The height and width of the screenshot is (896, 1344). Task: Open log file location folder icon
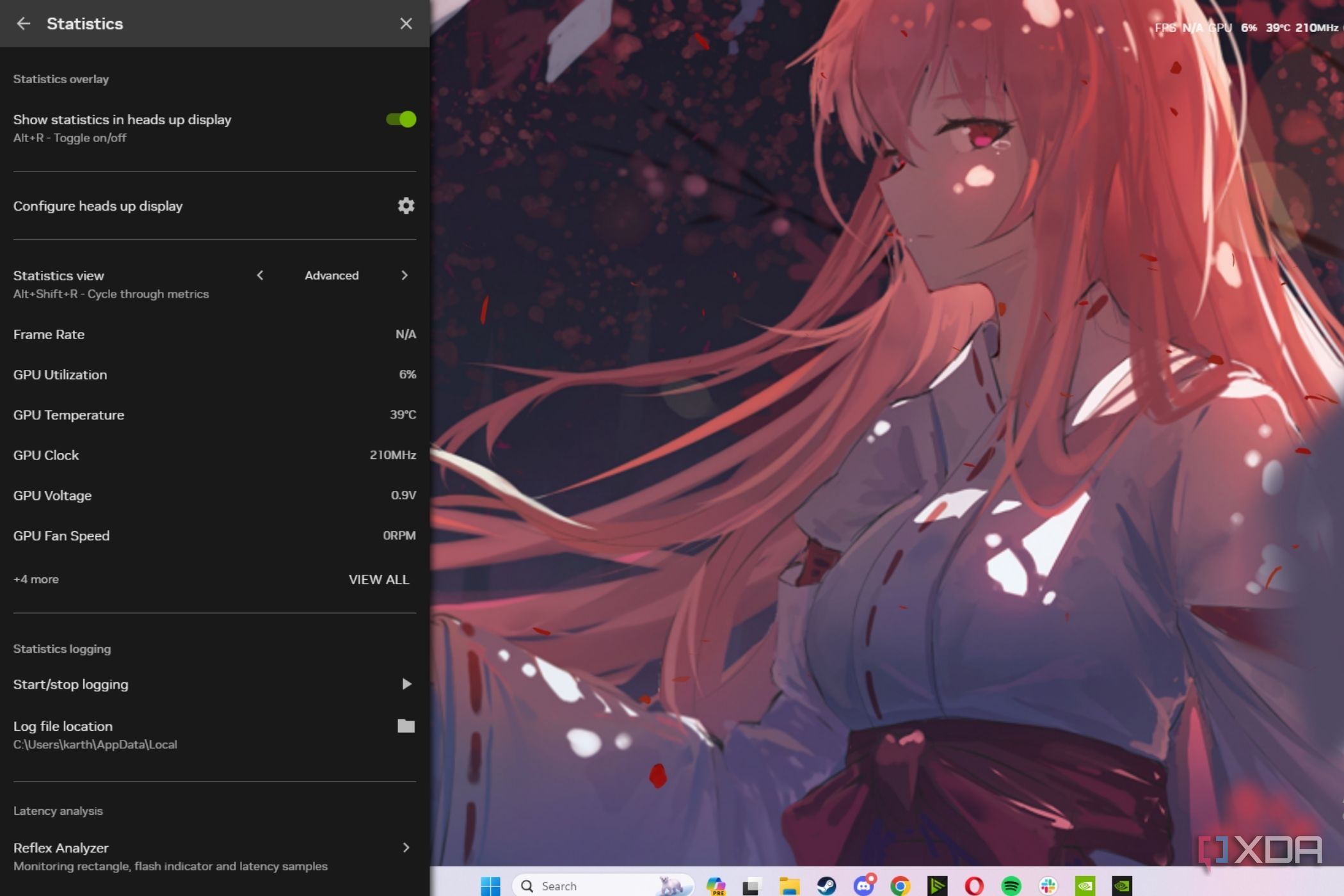(x=406, y=726)
